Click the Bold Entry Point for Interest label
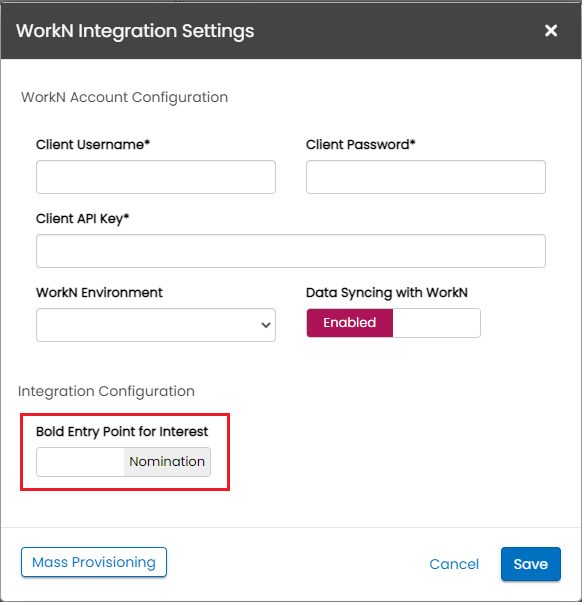This screenshot has width=584, height=605. [x=122, y=432]
